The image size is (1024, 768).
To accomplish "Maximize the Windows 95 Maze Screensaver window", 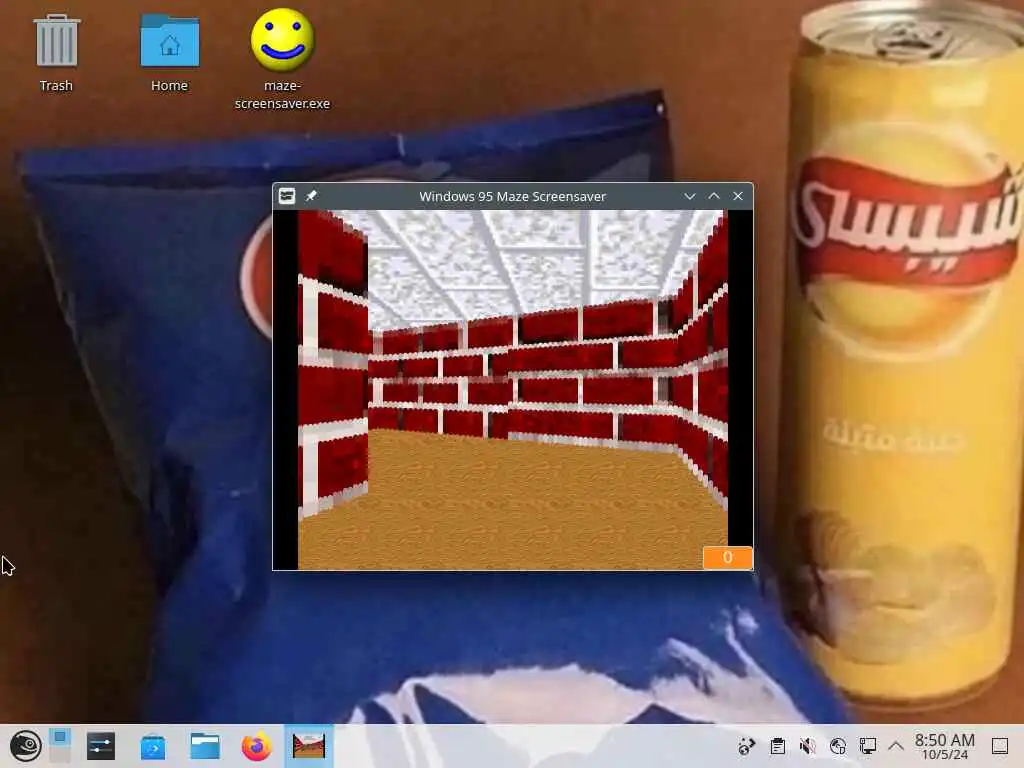I will point(714,196).
